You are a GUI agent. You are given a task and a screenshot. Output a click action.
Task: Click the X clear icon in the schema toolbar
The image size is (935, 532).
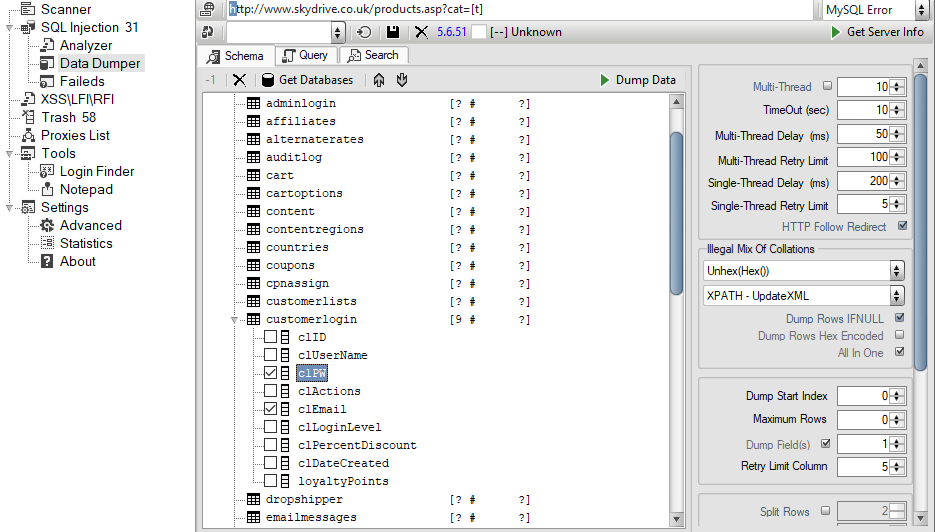pos(239,80)
